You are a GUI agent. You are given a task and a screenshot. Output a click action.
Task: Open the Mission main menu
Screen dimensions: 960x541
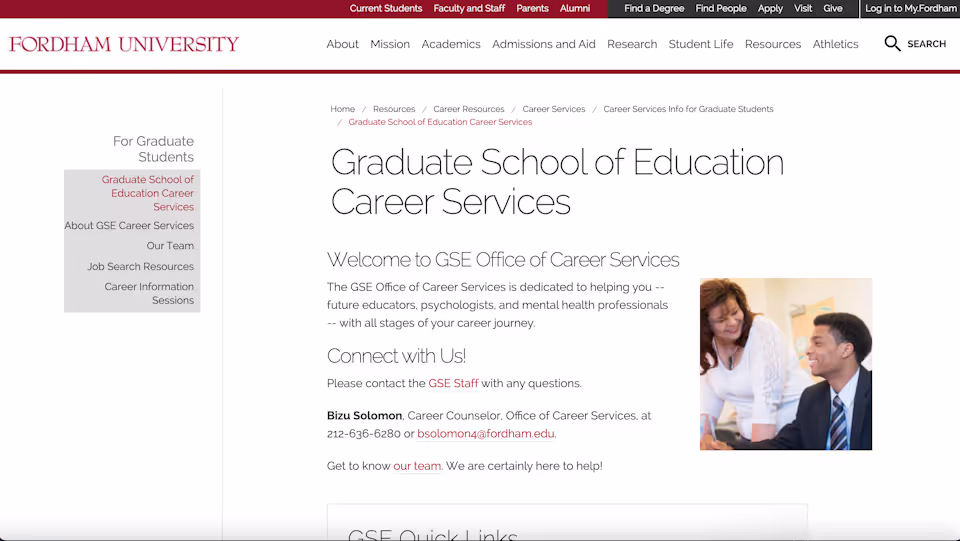click(390, 44)
